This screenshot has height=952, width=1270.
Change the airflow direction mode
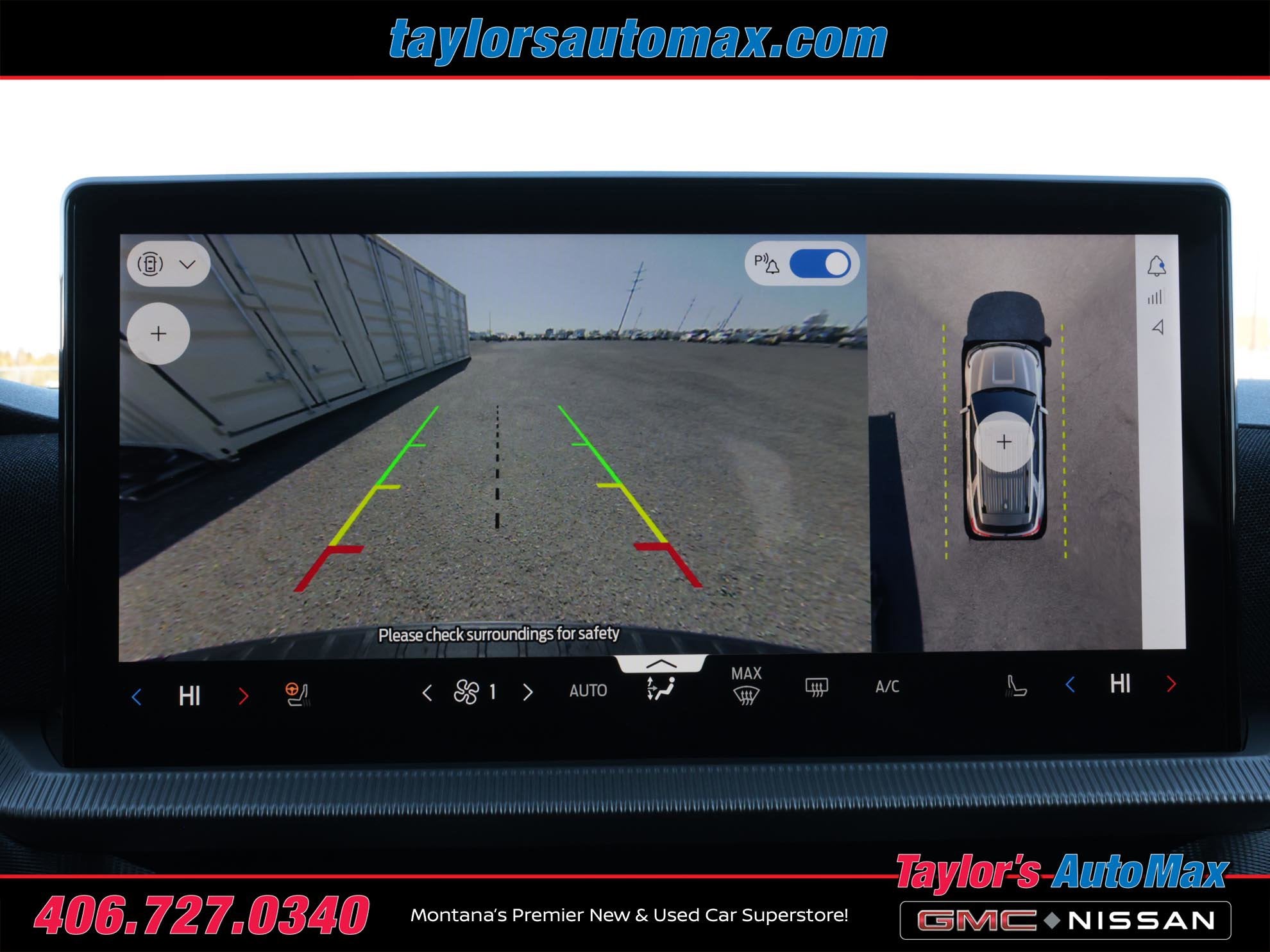click(661, 688)
